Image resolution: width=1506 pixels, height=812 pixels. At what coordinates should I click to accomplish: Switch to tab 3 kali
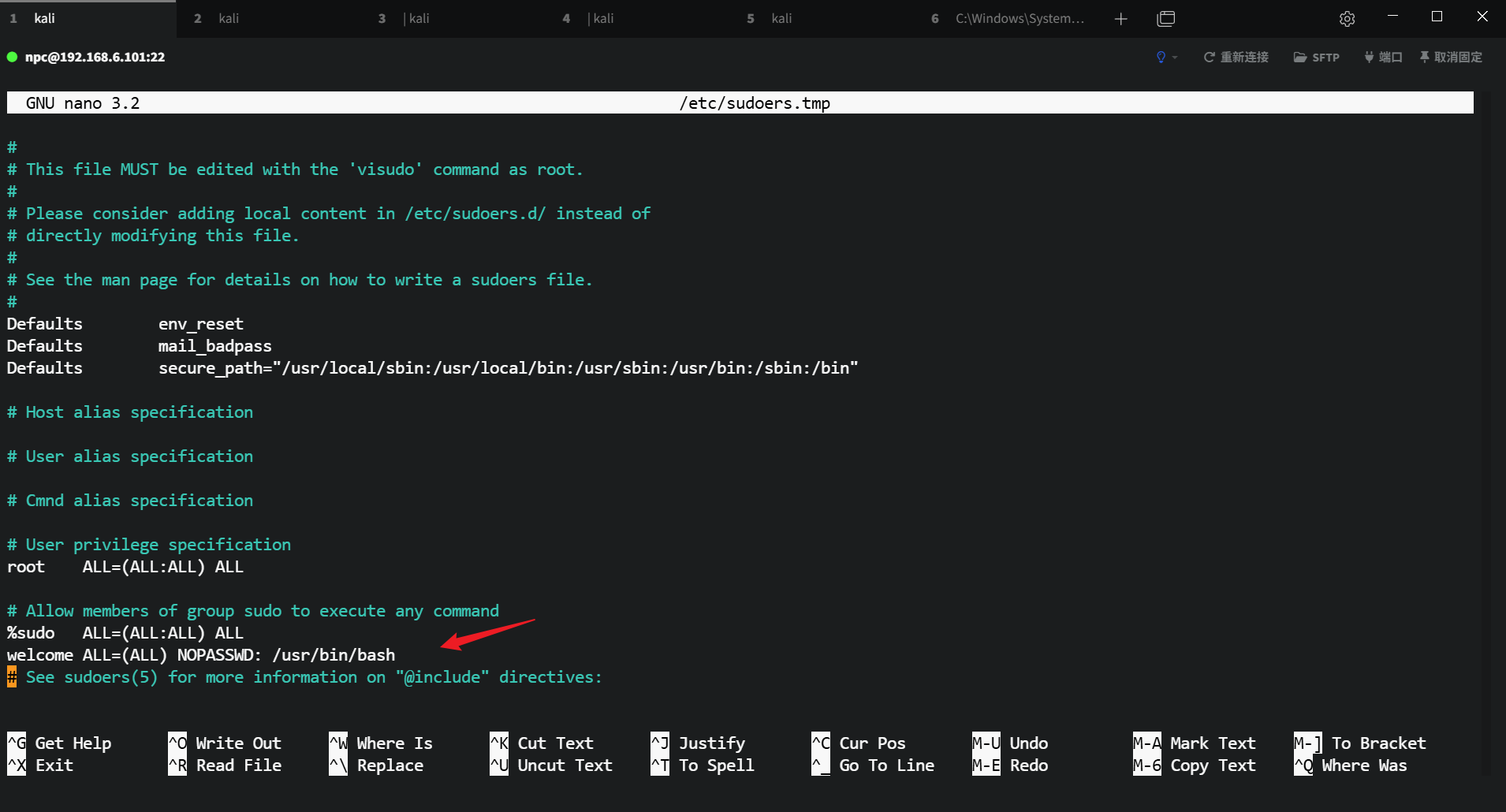click(x=418, y=18)
